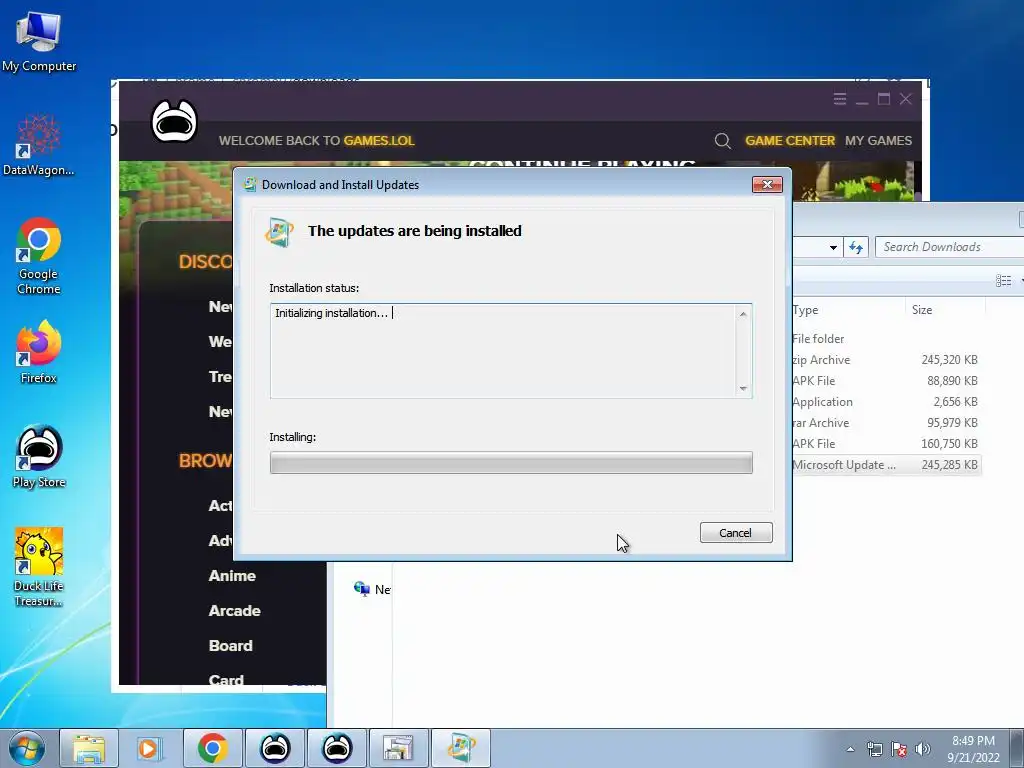The height and width of the screenshot is (768, 1024).
Task: Select the Arcade category in Games.lol
Action: coord(234,611)
